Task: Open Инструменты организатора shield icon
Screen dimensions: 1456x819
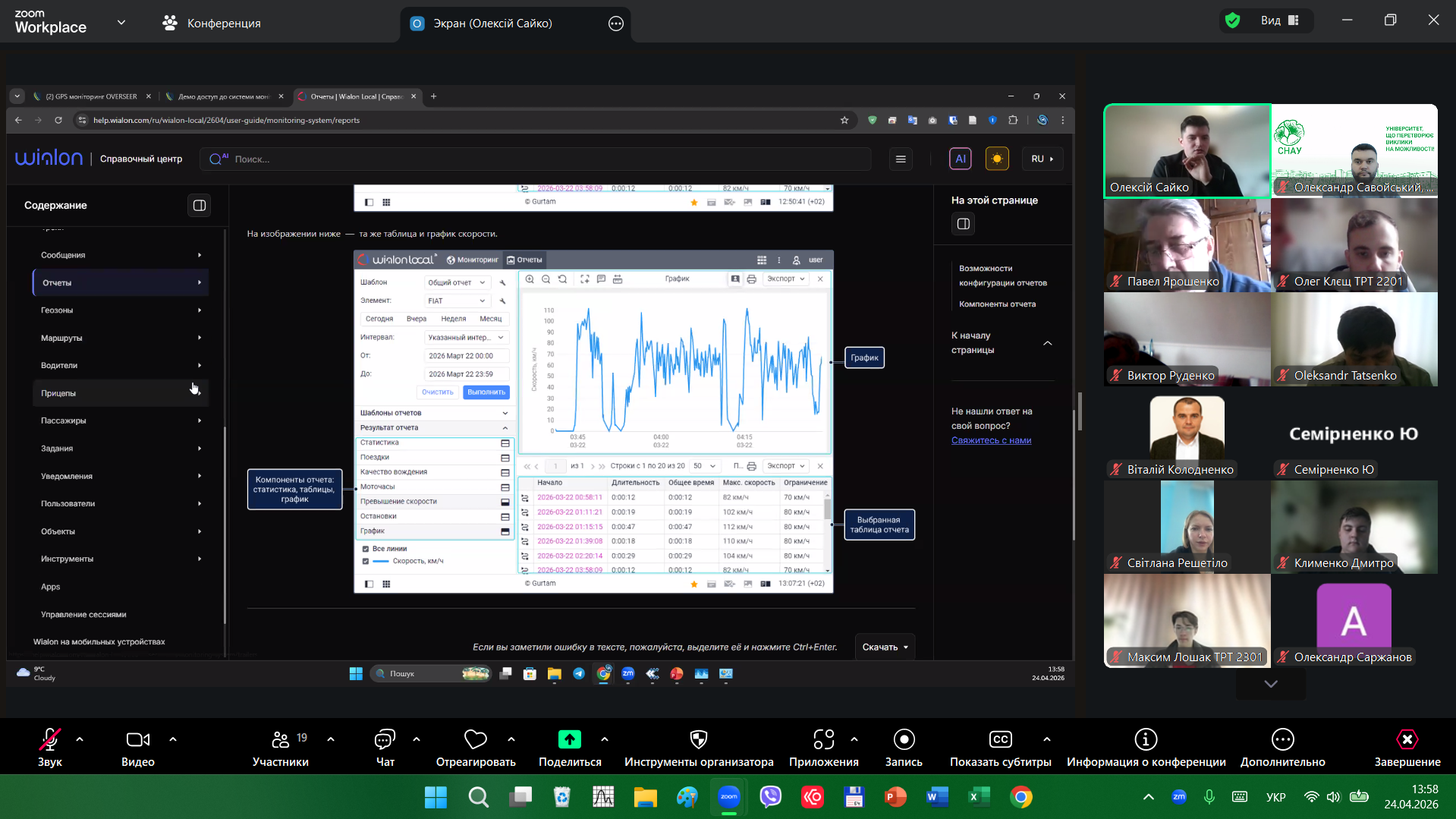Action: pyautogui.click(x=698, y=740)
